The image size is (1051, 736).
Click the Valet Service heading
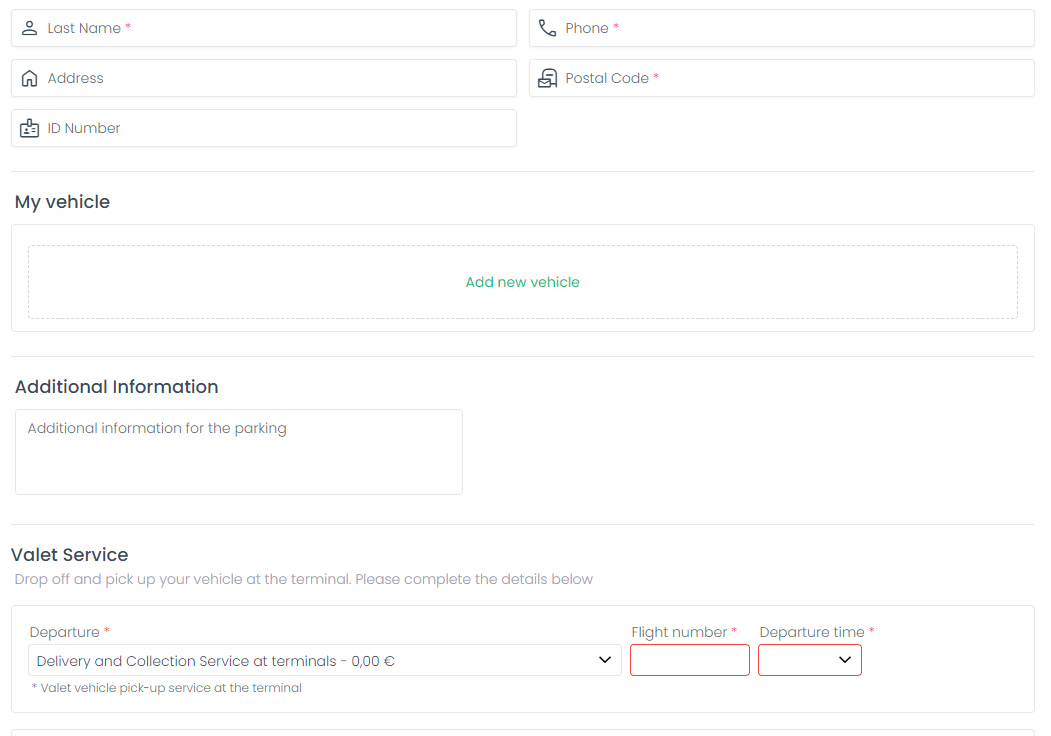pyautogui.click(x=70, y=555)
